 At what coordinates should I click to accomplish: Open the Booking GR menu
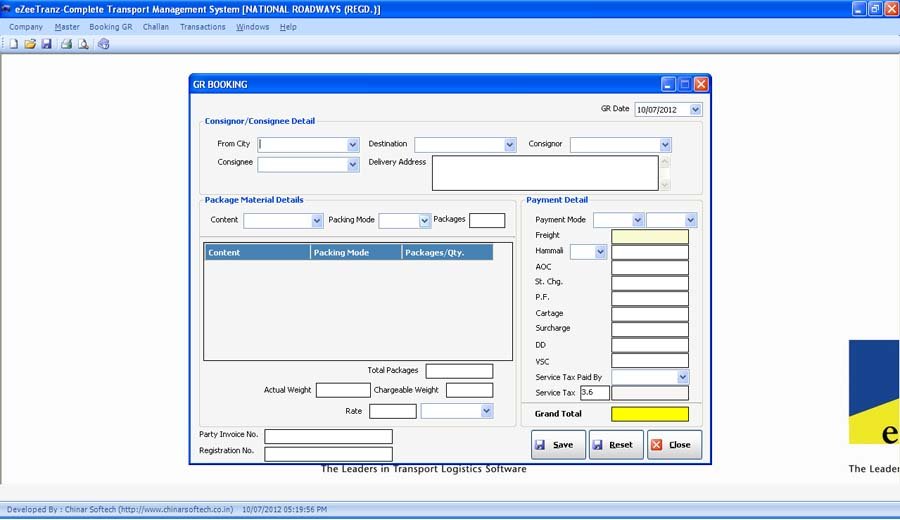tap(111, 27)
